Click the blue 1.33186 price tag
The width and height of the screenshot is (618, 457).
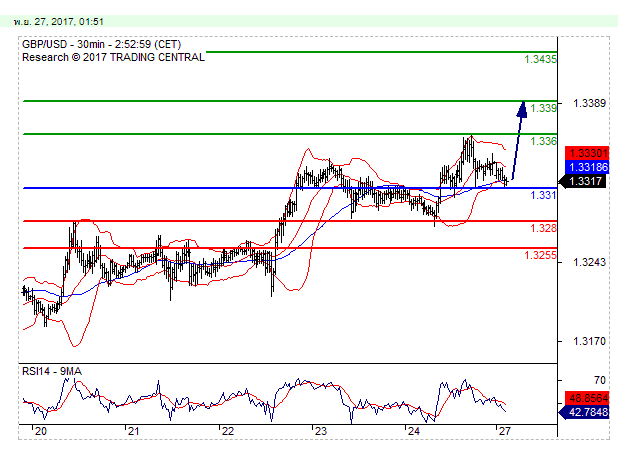click(x=587, y=167)
